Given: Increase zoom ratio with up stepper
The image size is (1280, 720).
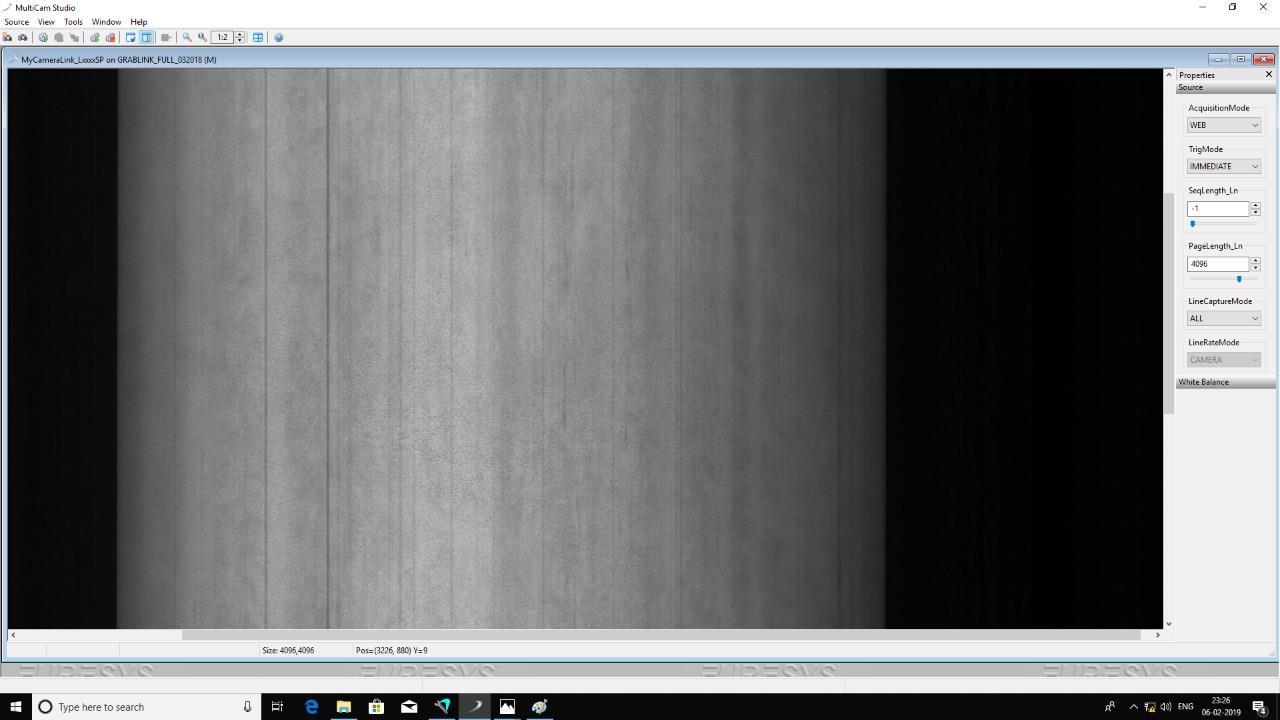Looking at the screenshot, I should pyautogui.click(x=240, y=35).
